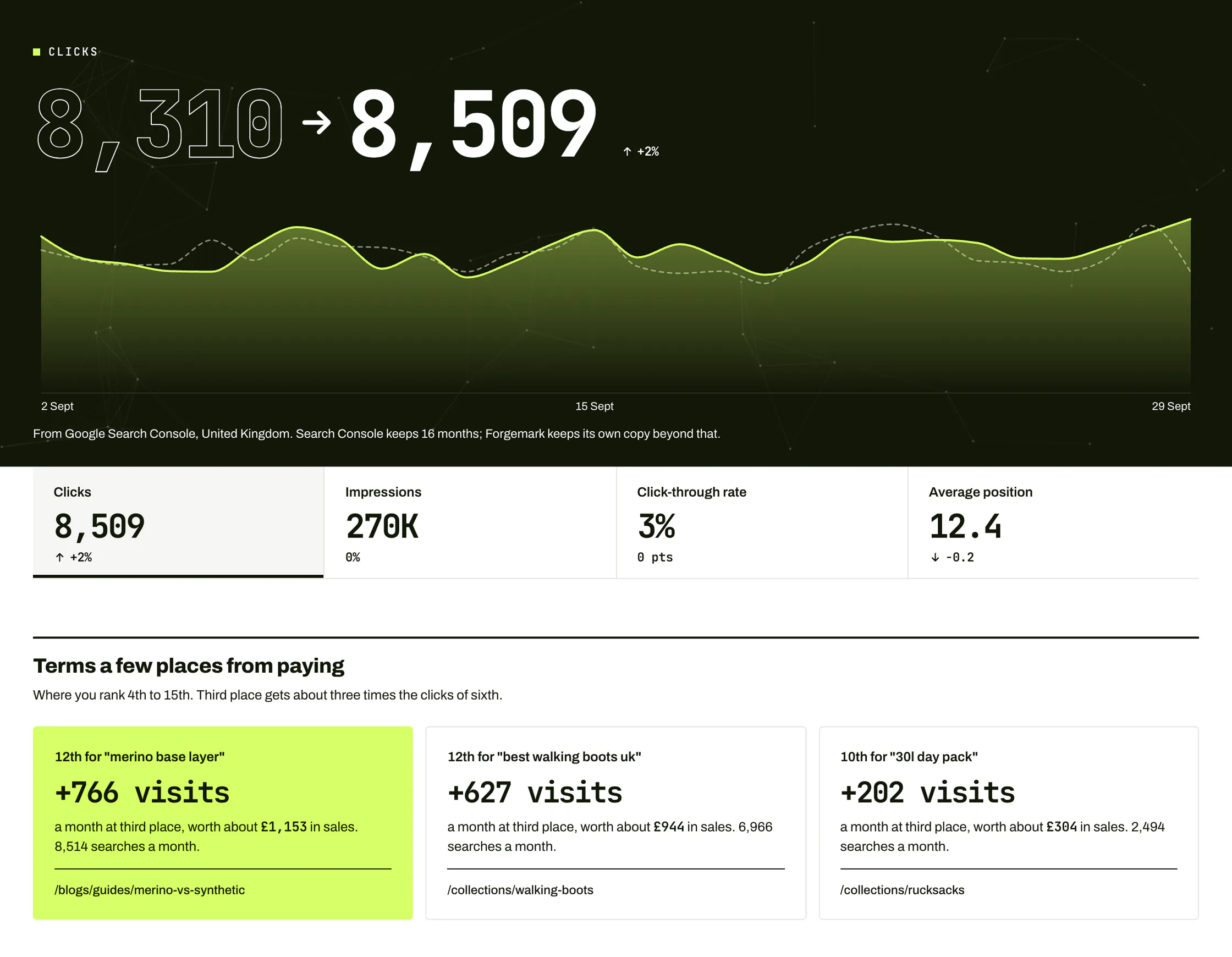Click the £304 sales estimate
Viewport: 1232px width, 957px height.
(1061, 827)
